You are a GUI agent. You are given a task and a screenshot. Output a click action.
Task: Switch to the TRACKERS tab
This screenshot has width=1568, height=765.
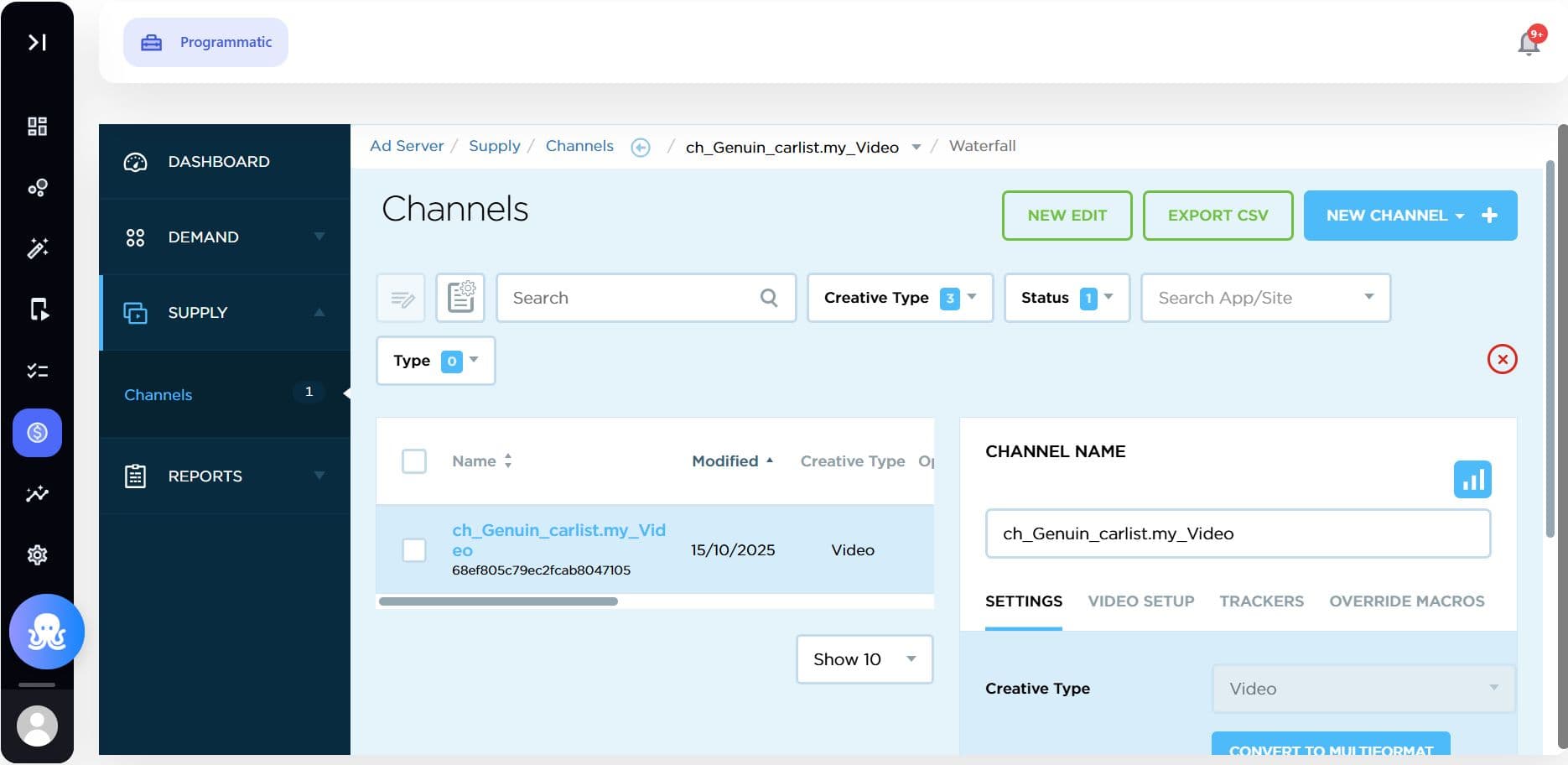(x=1261, y=601)
